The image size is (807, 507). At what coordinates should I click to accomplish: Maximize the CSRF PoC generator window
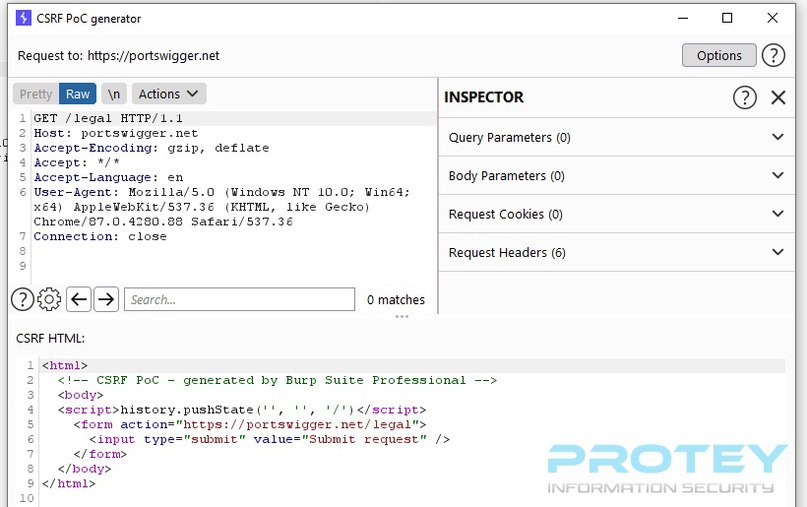(x=727, y=18)
